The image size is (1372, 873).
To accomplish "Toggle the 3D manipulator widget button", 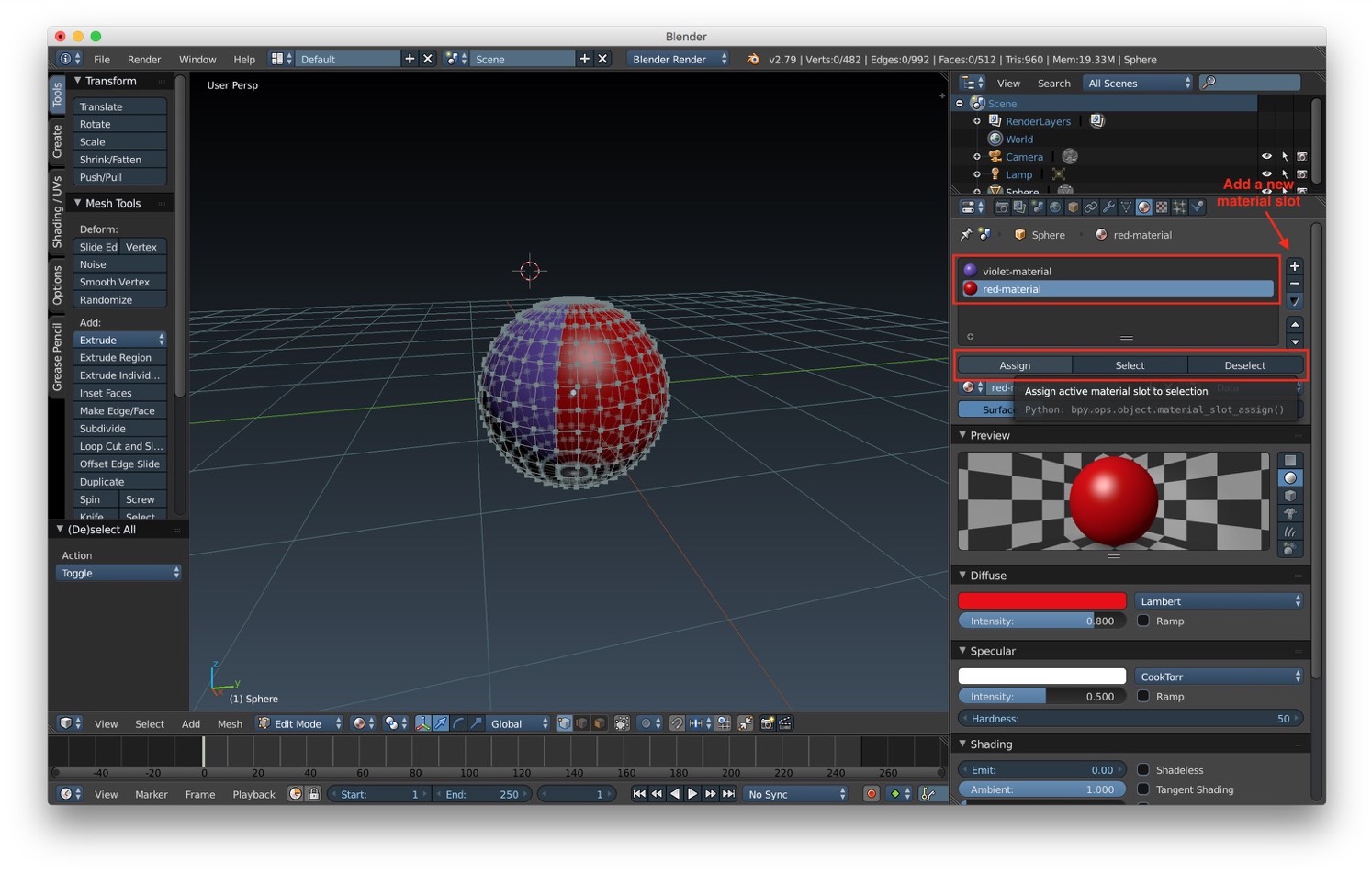I will 422,723.
